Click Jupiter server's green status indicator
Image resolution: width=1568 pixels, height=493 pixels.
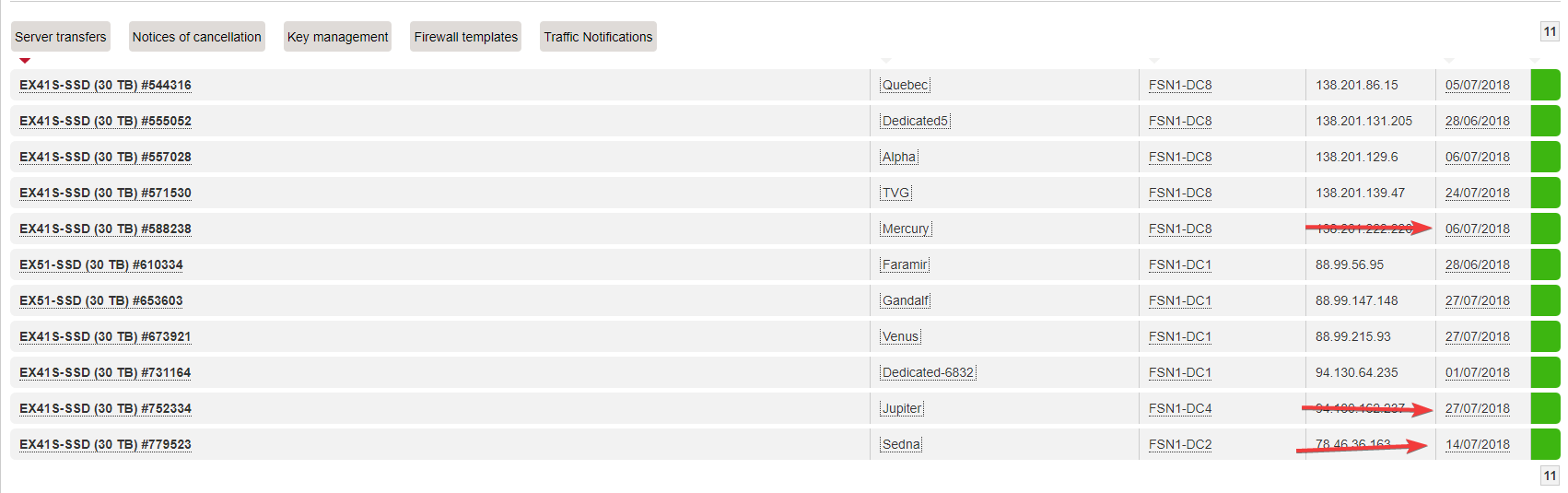(x=1545, y=408)
